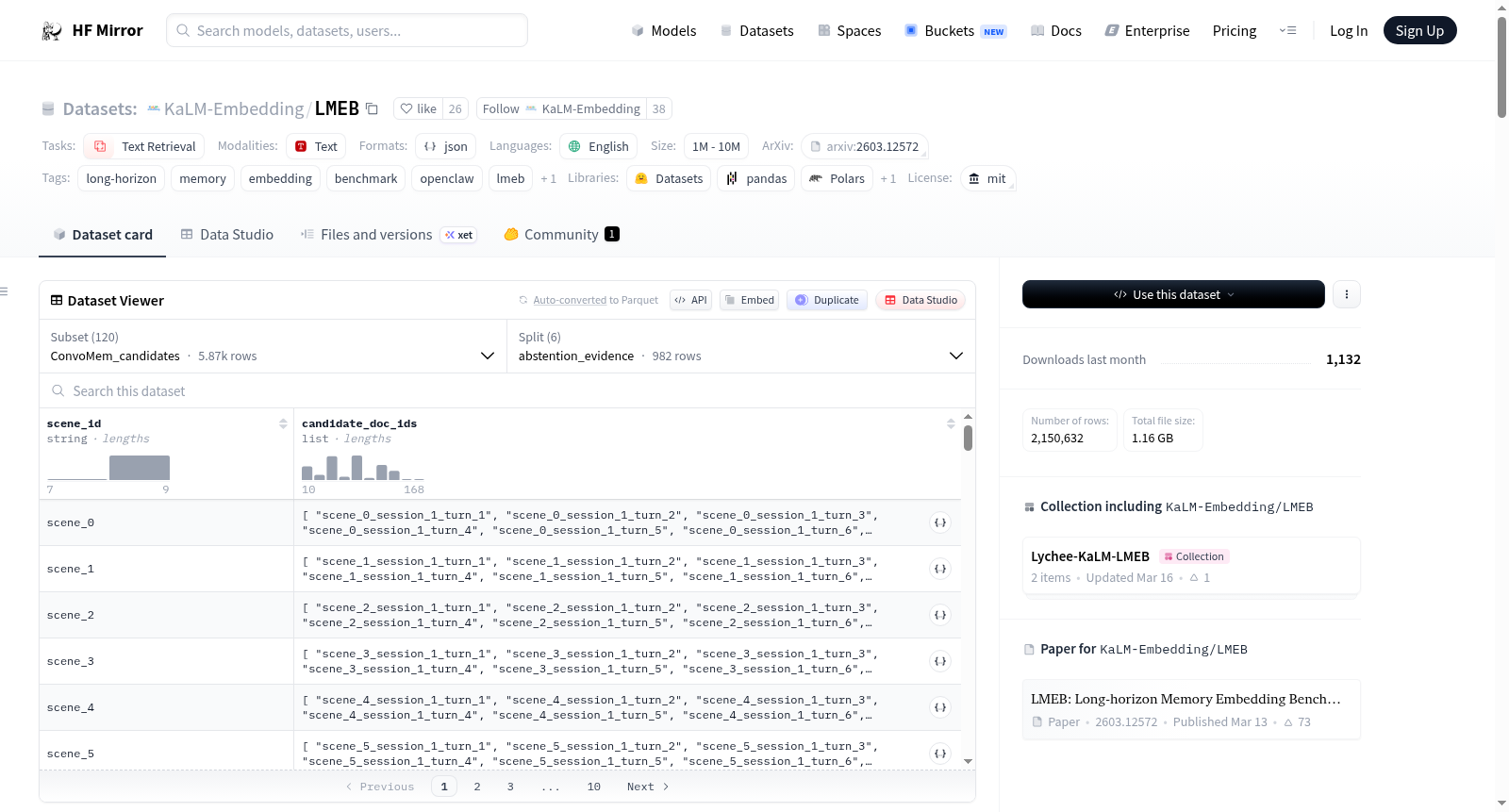This screenshot has width=1509, height=812.
Task: Click the page vertical scrollbar
Action: click(x=1501, y=66)
